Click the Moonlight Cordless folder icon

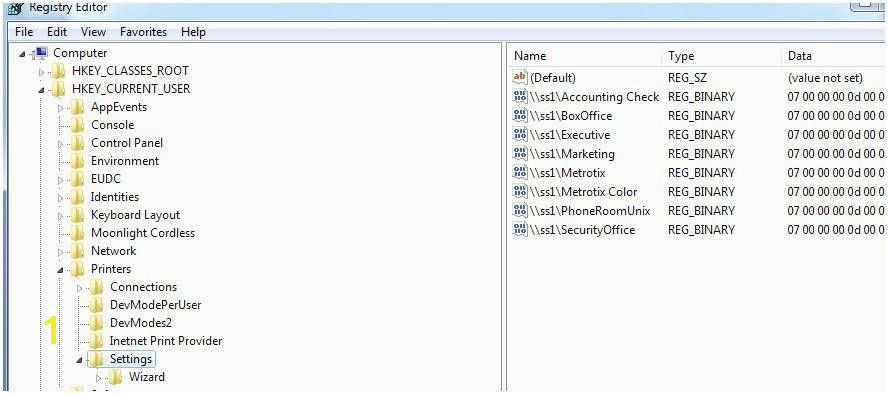pos(78,233)
